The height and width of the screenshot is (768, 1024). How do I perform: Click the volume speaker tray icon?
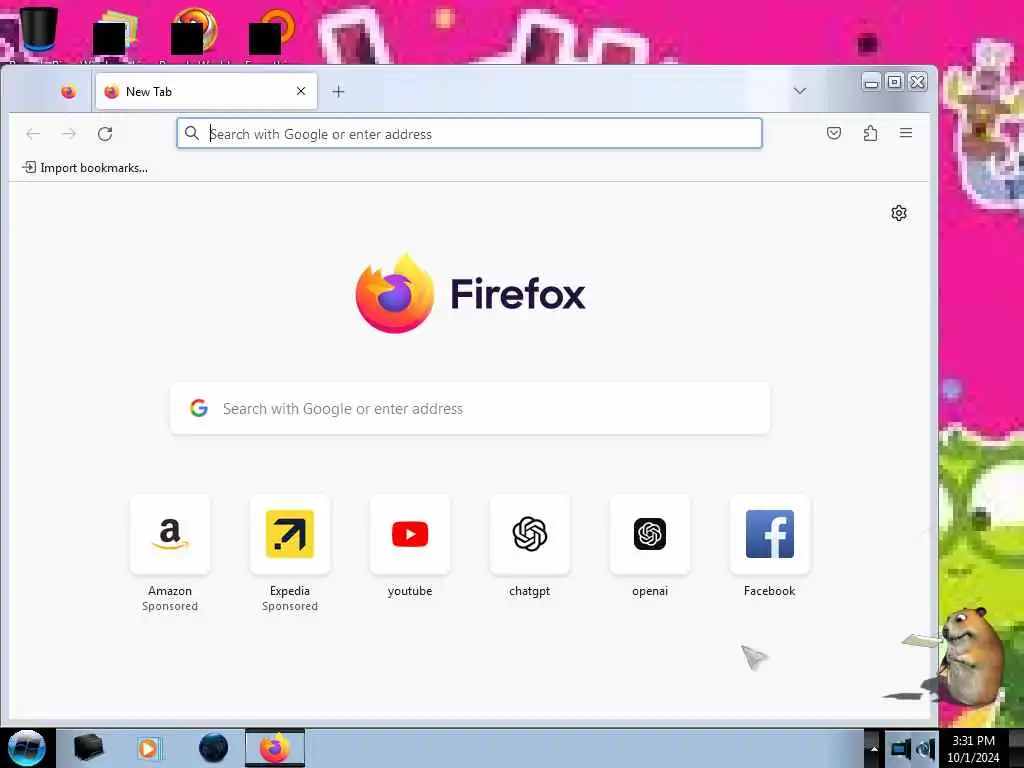point(926,749)
